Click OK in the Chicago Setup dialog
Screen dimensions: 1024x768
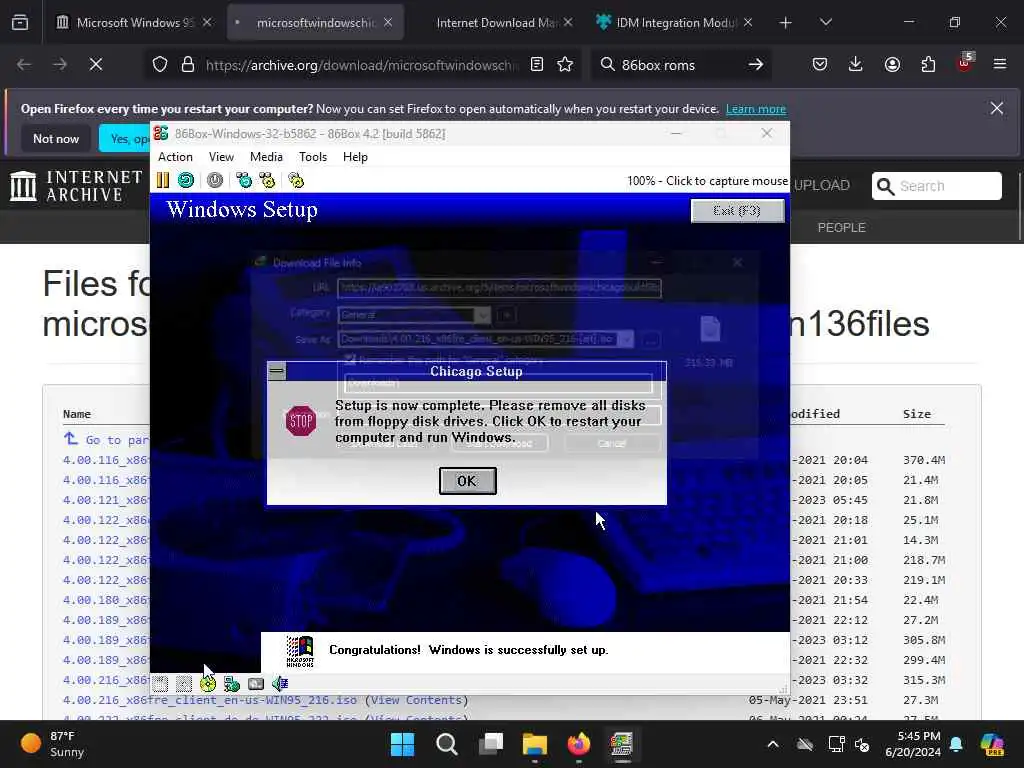pos(468,481)
